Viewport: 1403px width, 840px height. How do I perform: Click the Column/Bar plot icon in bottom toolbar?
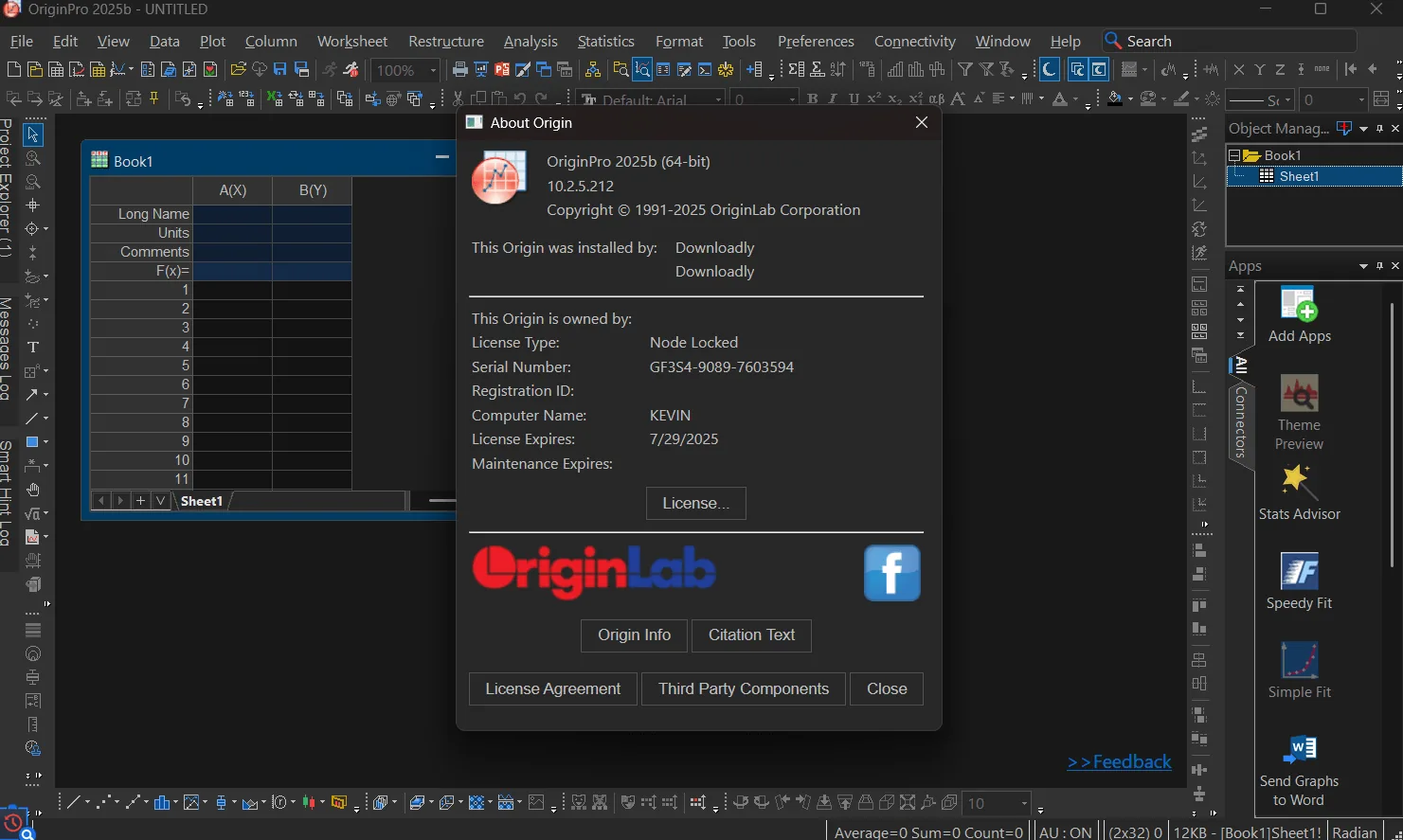(161, 803)
